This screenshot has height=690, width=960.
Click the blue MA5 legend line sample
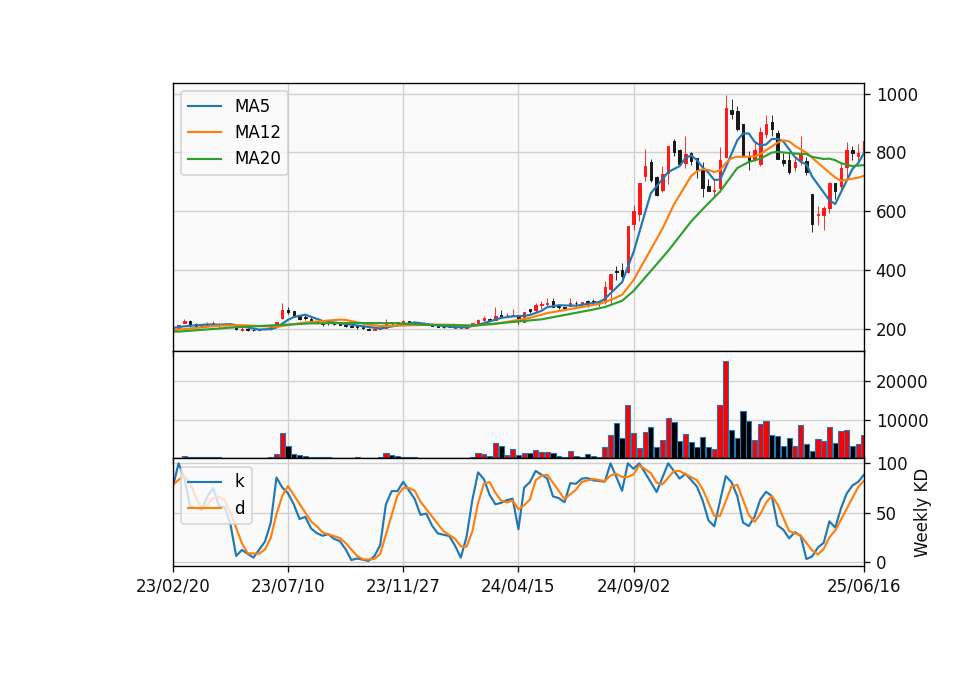pyautogui.click(x=204, y=106)
